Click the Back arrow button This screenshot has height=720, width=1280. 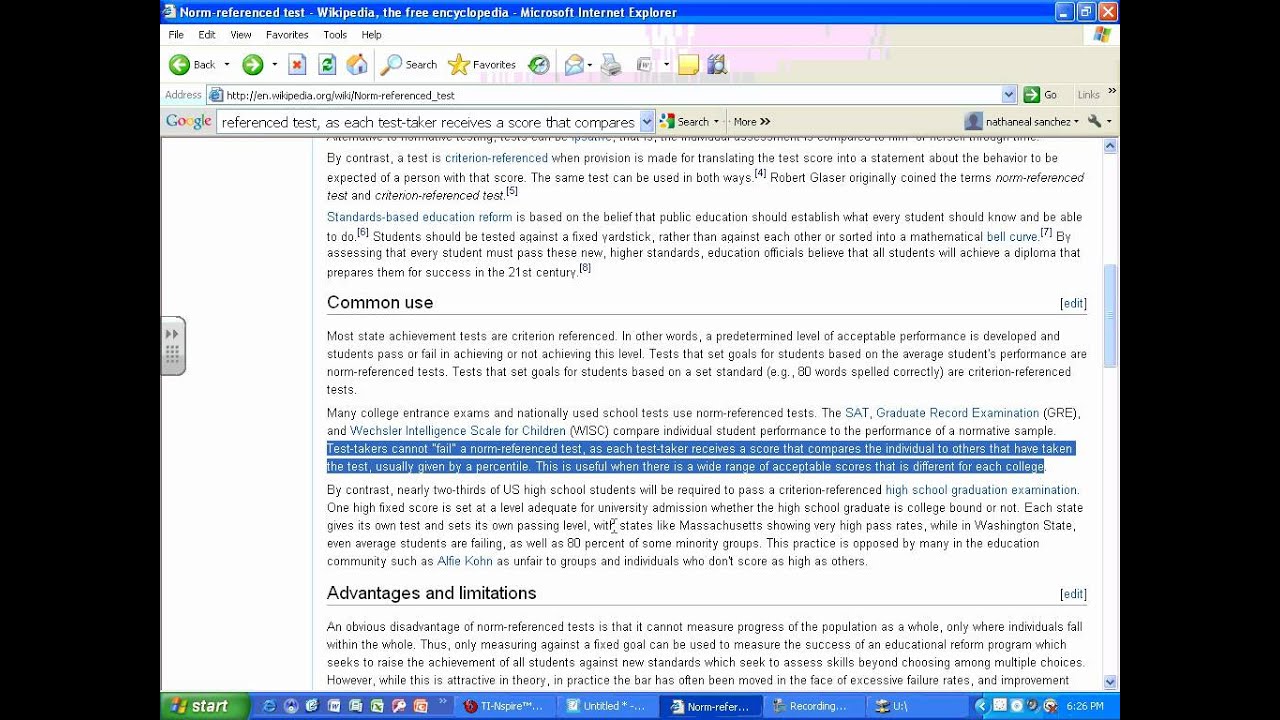coord(192,65)
